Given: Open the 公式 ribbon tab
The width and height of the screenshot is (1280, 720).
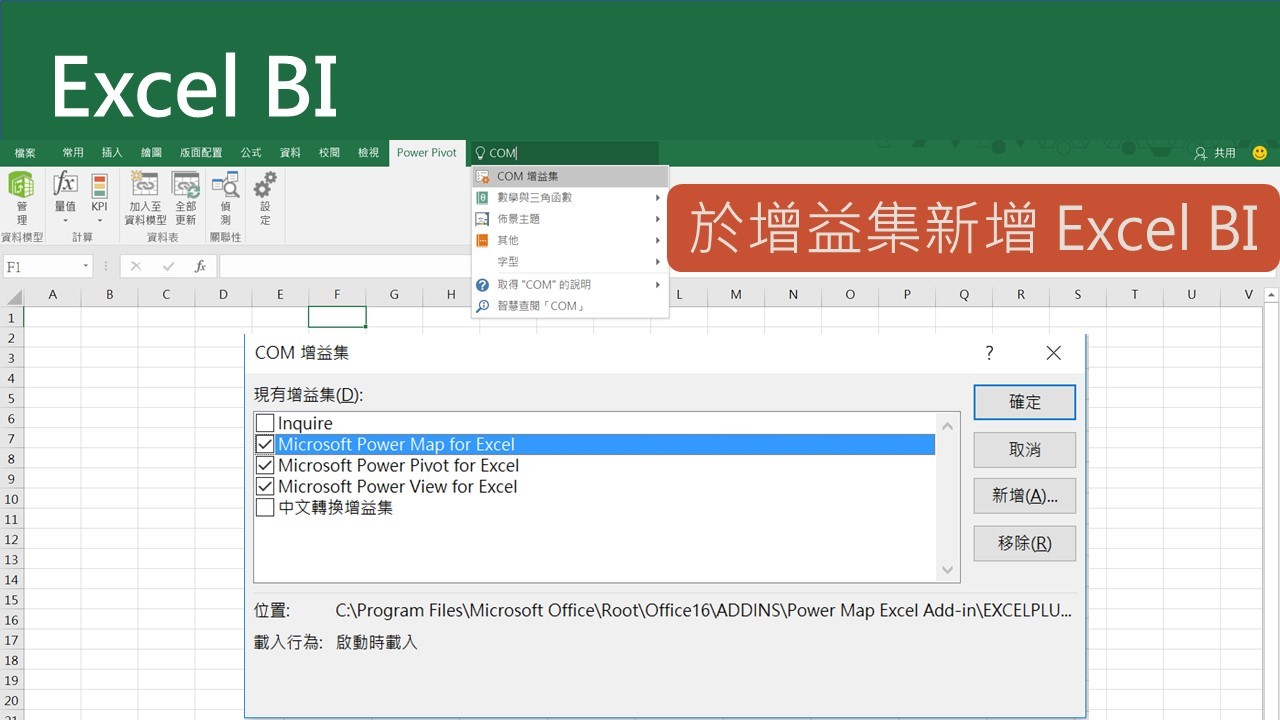Looking at the screenshot, I should (x=251, y=153).
